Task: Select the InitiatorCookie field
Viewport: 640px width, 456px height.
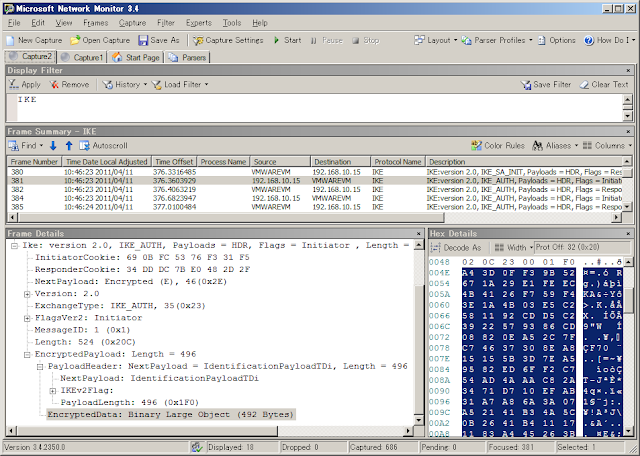Action: [142, 258]
